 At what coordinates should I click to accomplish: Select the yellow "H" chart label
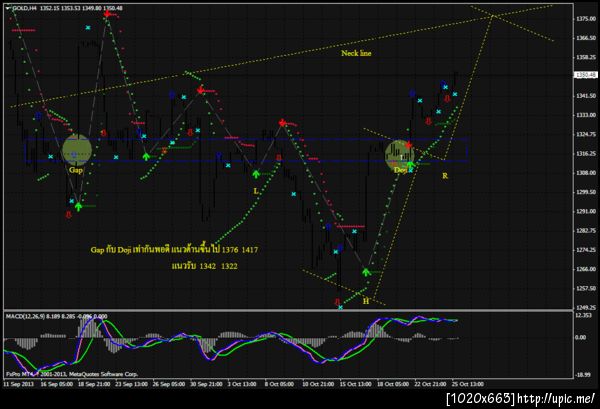tap(366, 301)
